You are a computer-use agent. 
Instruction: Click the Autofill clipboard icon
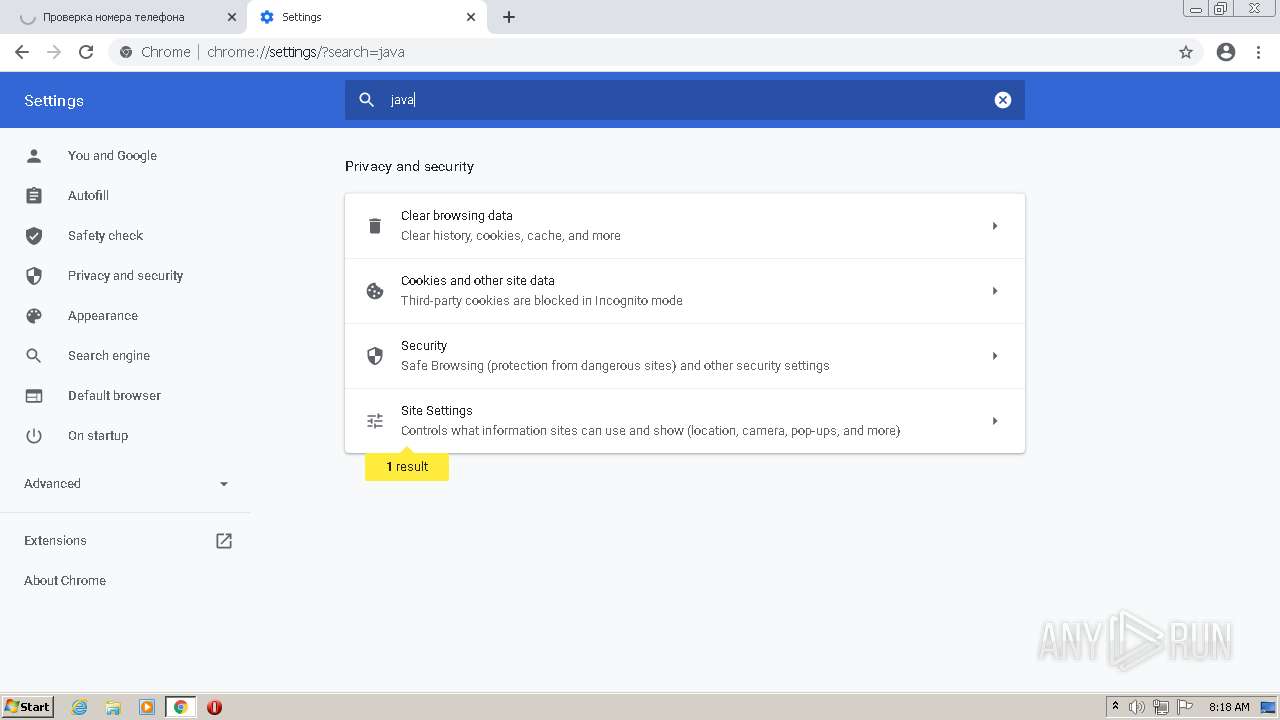click(34, 196)
